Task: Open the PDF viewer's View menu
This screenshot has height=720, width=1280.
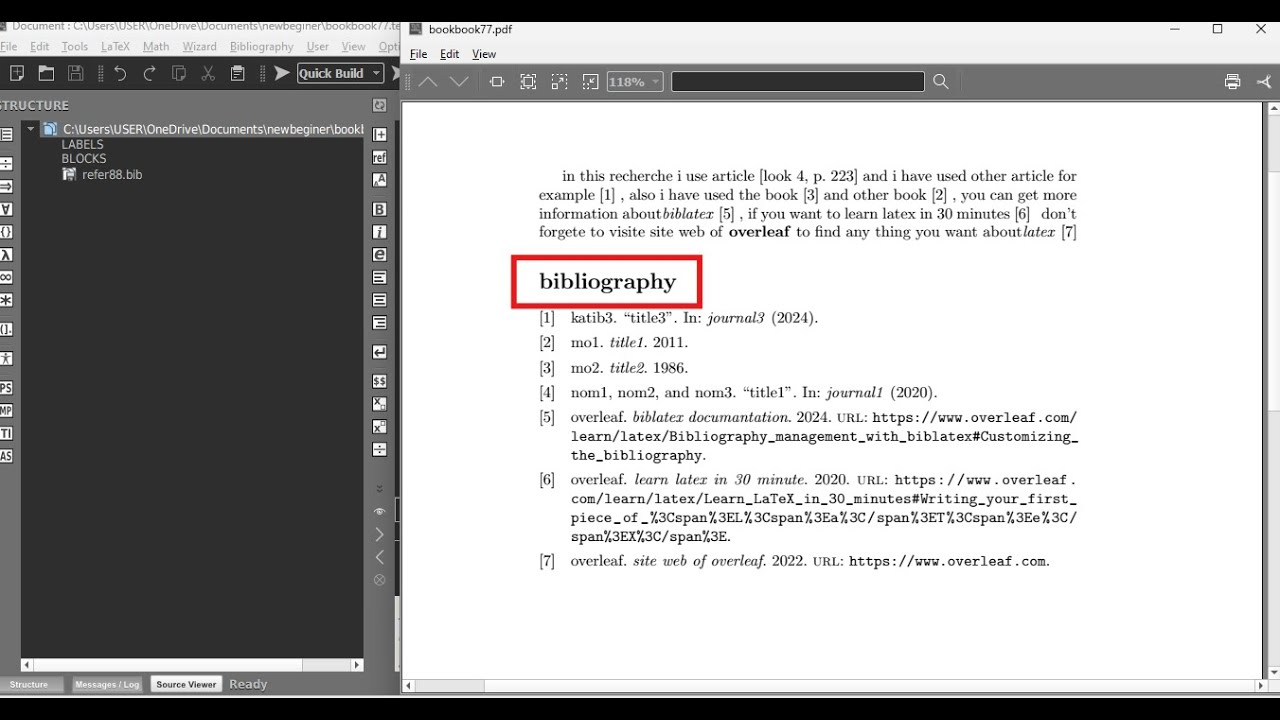Action: [x=484, y=54]
